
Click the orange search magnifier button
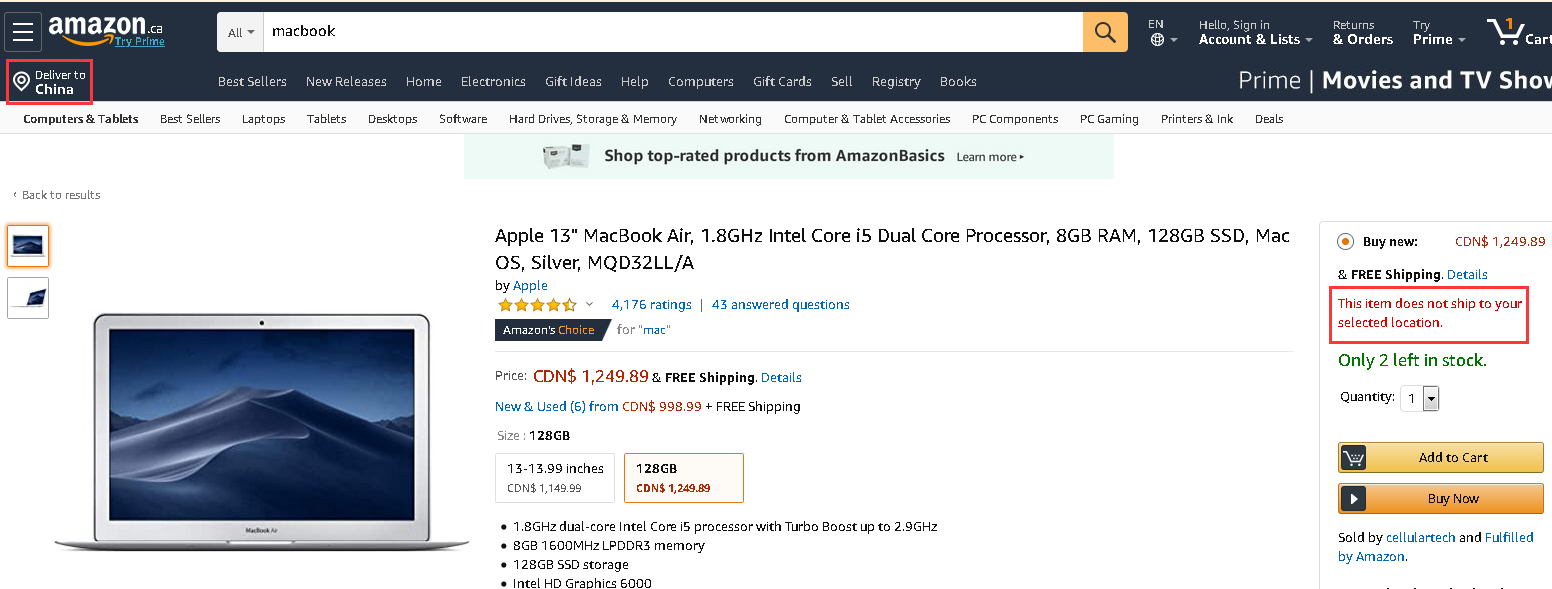click(1105, 32)
